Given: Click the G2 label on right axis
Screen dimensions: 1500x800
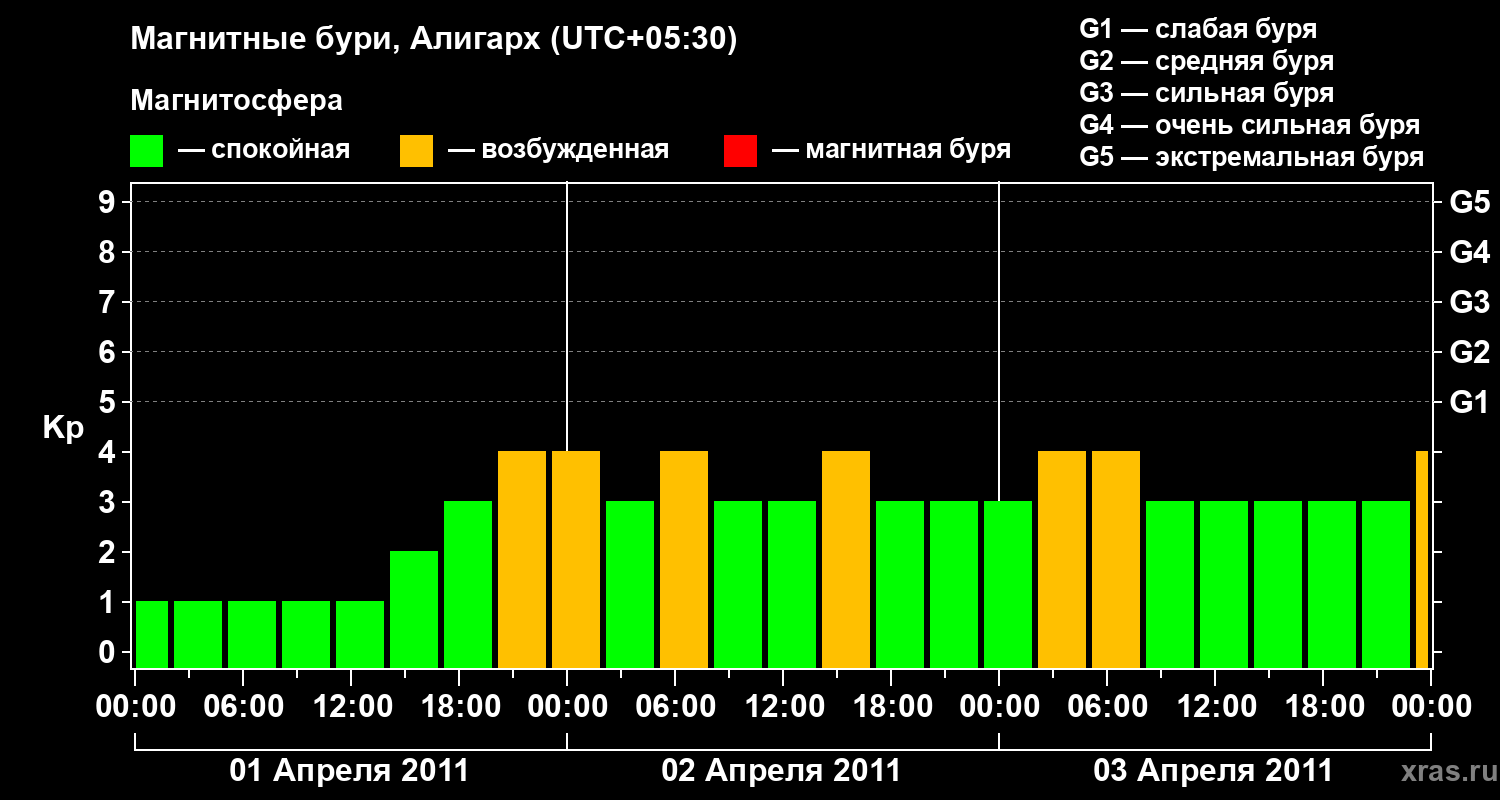Looking at the screenshot, I should point(1469,352).
